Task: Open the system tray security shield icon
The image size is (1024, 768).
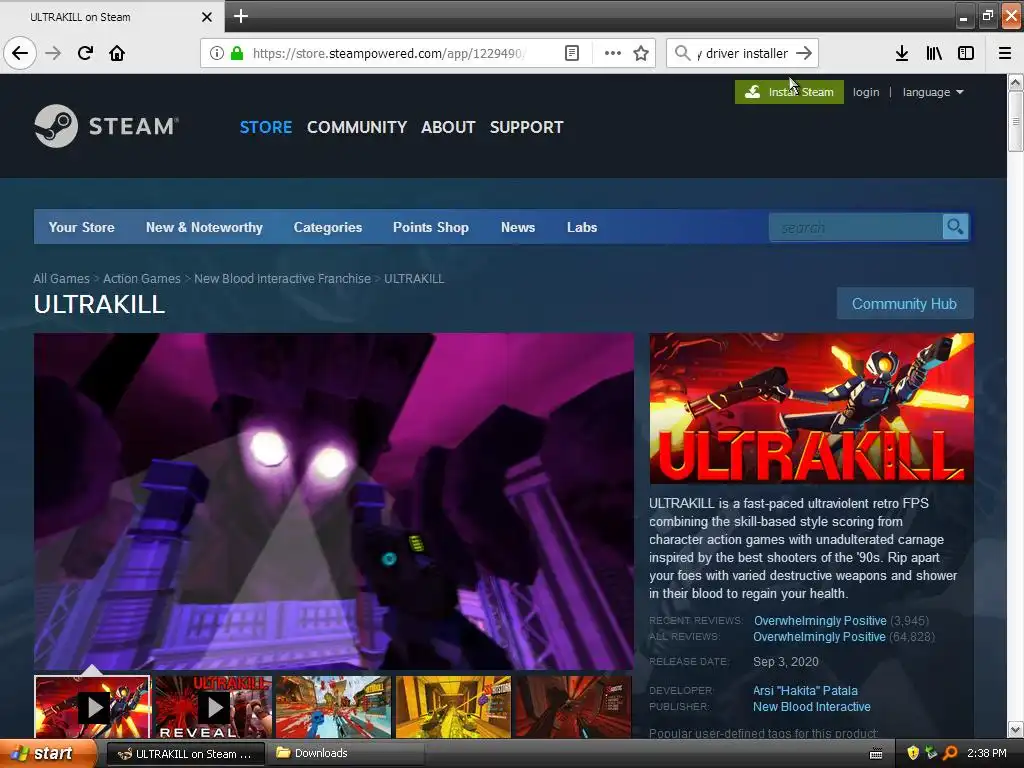Action: click(912, 753)
